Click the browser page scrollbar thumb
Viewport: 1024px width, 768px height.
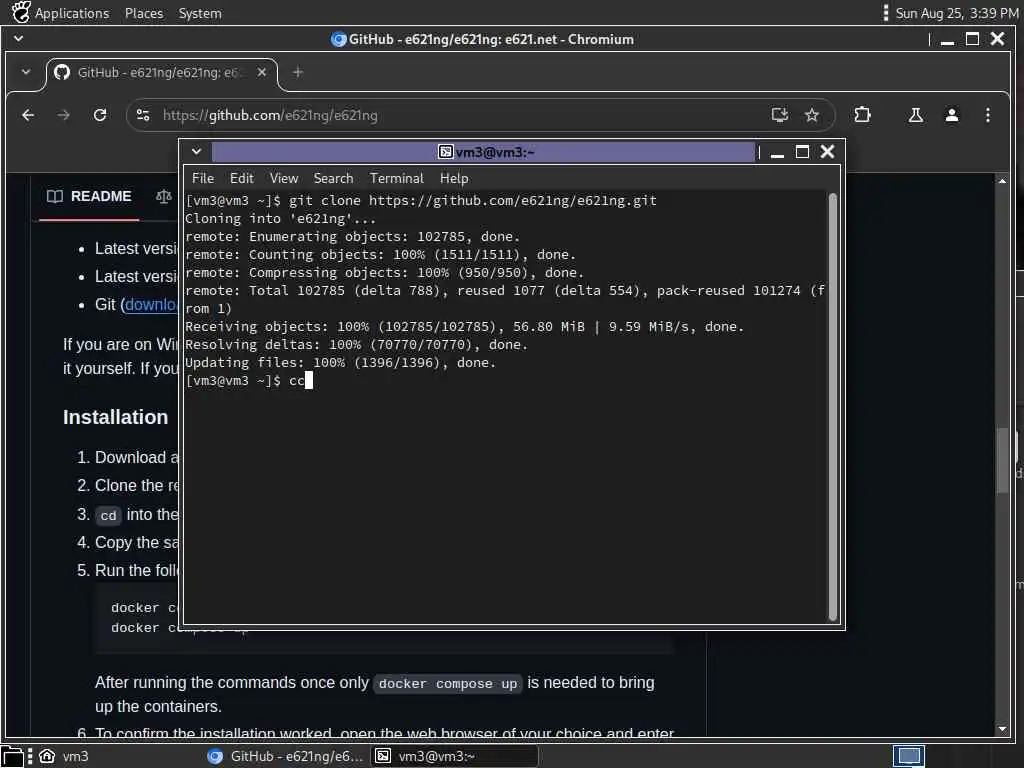(x=1002, y=460)
